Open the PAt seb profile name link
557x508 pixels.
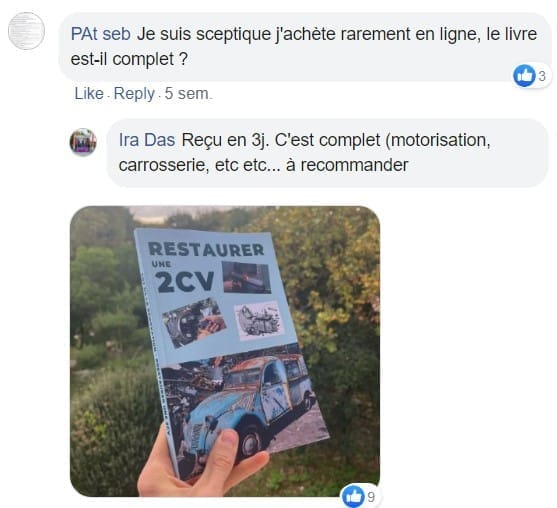[x=101, y=34]
